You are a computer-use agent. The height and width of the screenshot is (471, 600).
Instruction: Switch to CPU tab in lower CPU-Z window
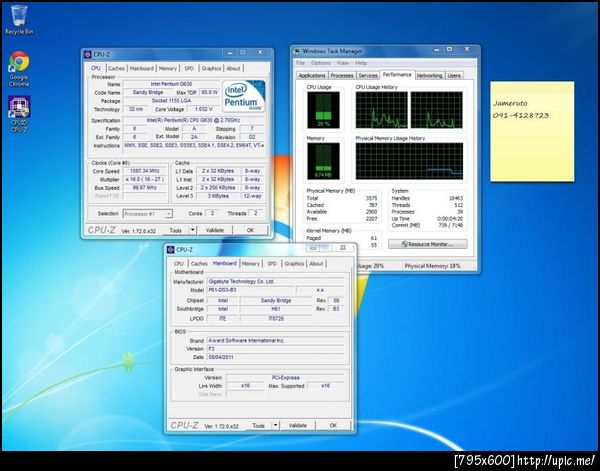click(179, 264)
